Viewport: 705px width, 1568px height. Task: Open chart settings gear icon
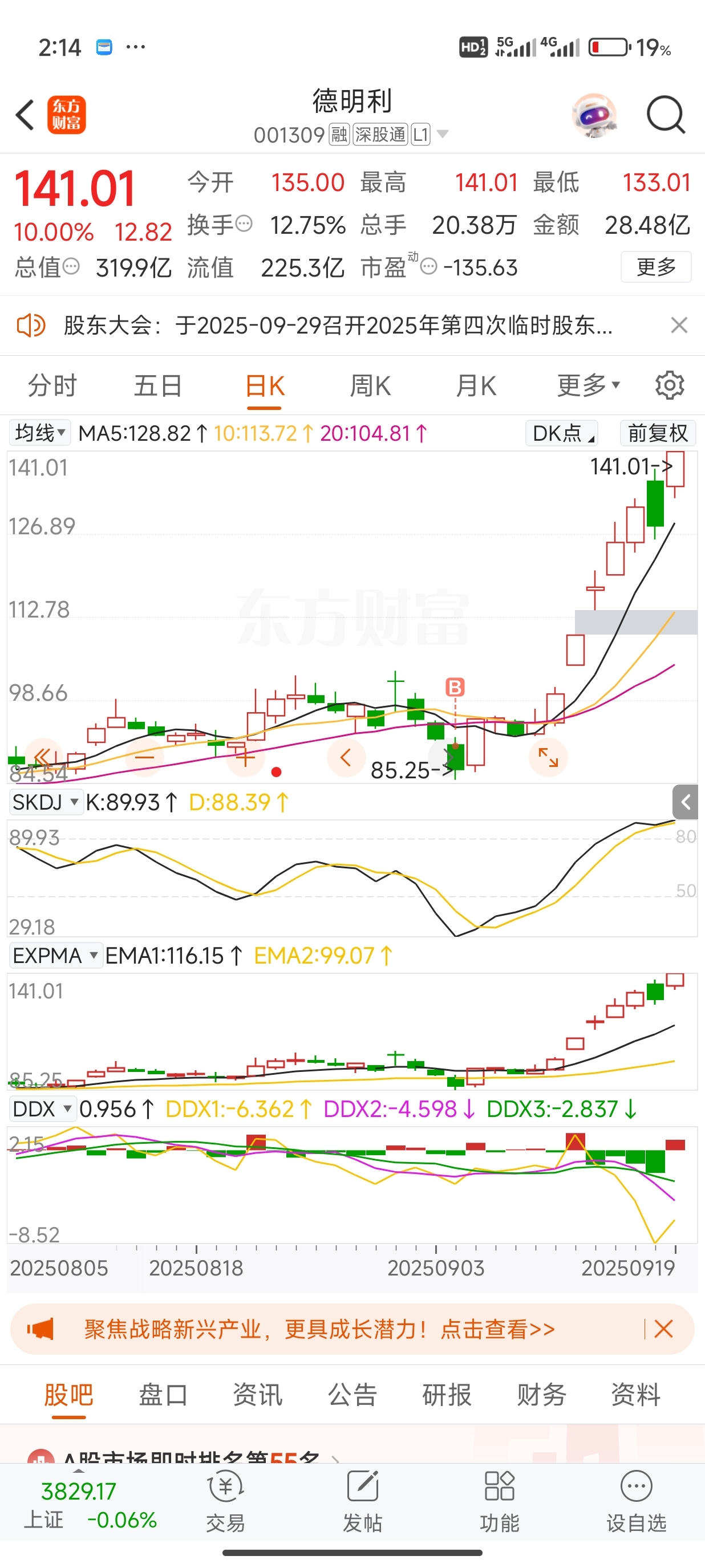(670, 385)
